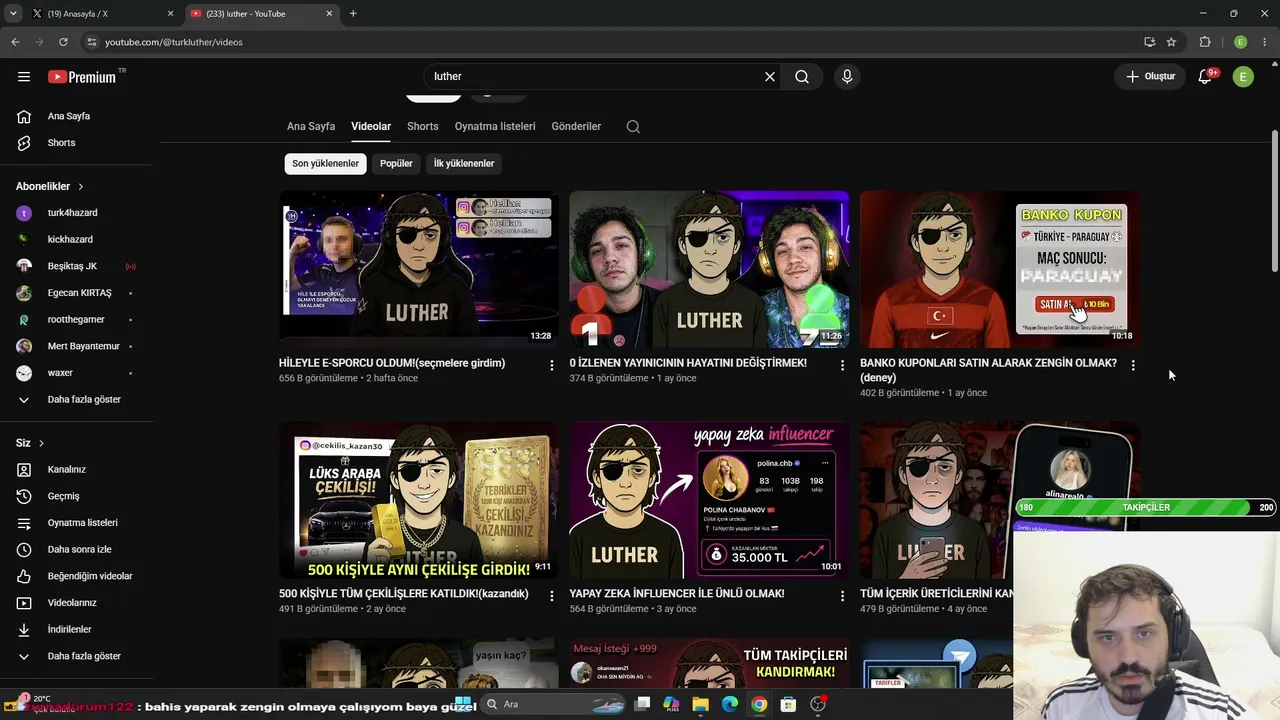Open Chrome tab search dropdown
Viewport: 1280px width, 720px height.
tap(13, 14)
